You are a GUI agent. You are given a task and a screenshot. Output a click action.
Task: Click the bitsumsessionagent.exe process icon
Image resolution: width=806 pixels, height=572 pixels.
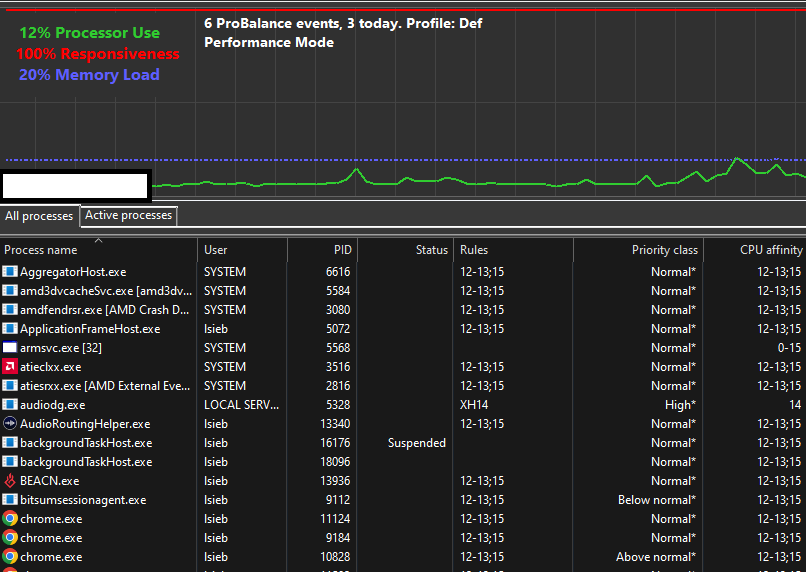pos(10,500)
